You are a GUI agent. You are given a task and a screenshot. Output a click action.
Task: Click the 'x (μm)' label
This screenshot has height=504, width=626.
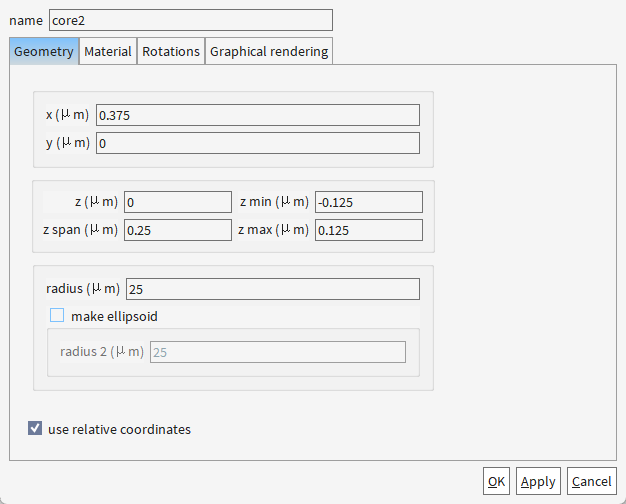(67, 115)
